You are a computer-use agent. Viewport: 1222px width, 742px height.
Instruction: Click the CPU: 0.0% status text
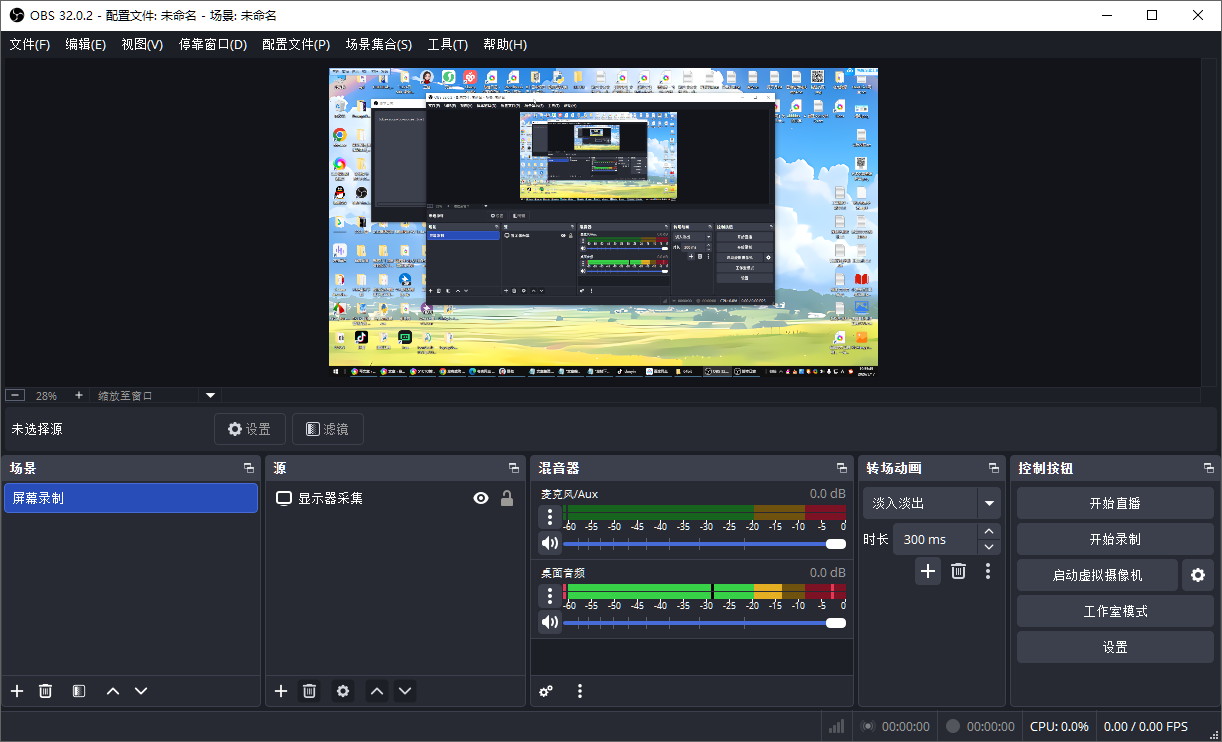point(1059,727)
